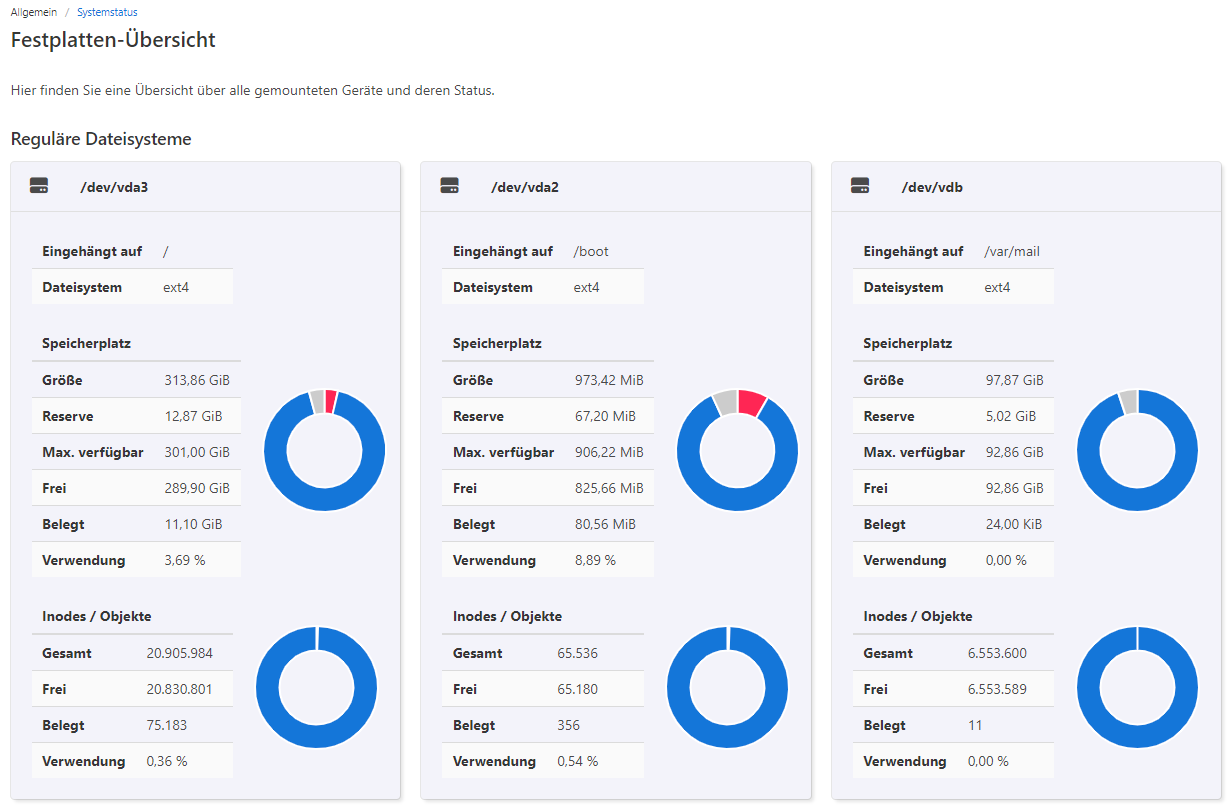Click the disk icon beside /dev/vdb

click(860, 186)
